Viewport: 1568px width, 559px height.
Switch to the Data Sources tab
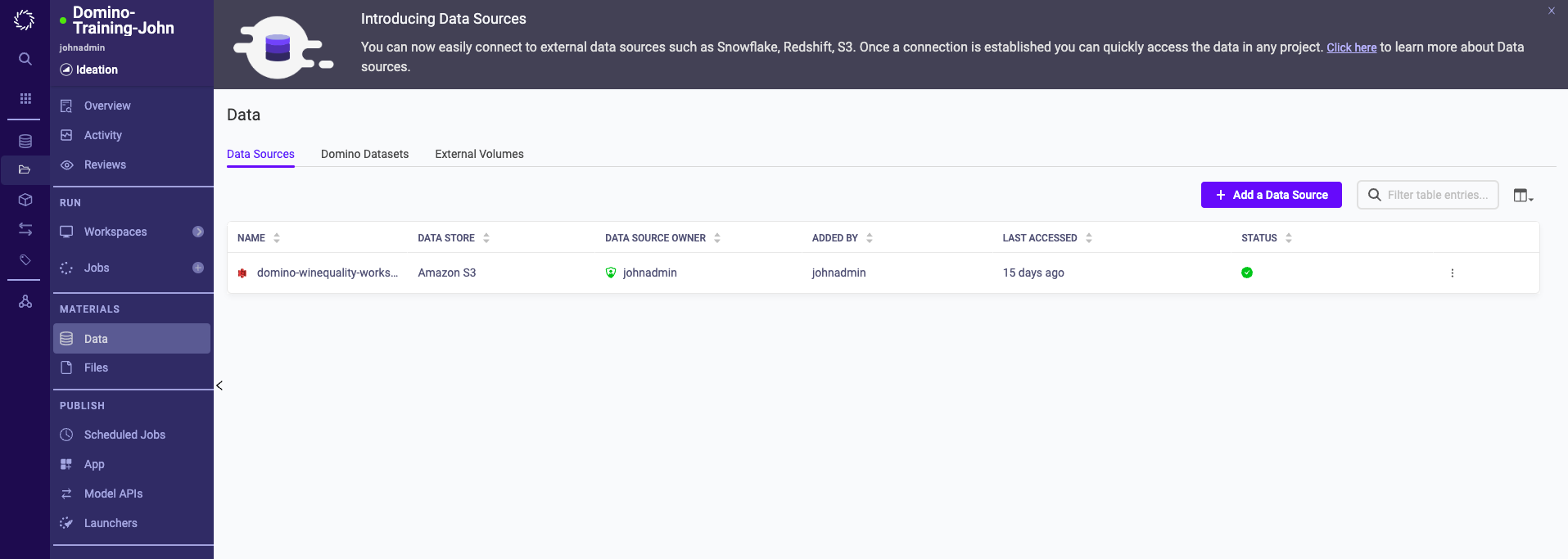click(x=260, y=154)
